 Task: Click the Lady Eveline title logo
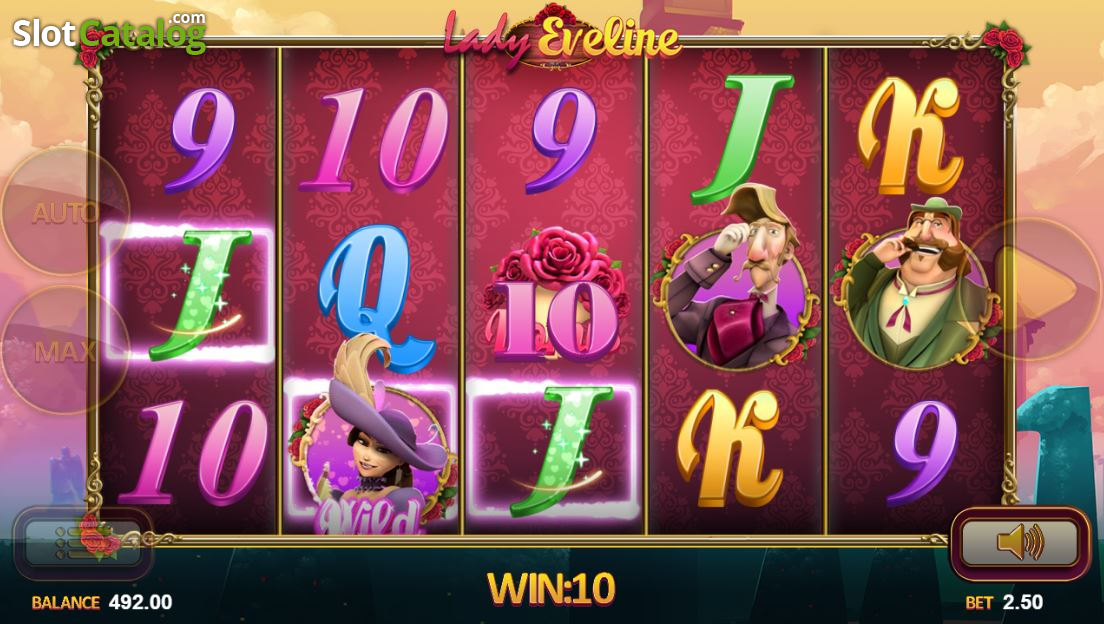560,37
